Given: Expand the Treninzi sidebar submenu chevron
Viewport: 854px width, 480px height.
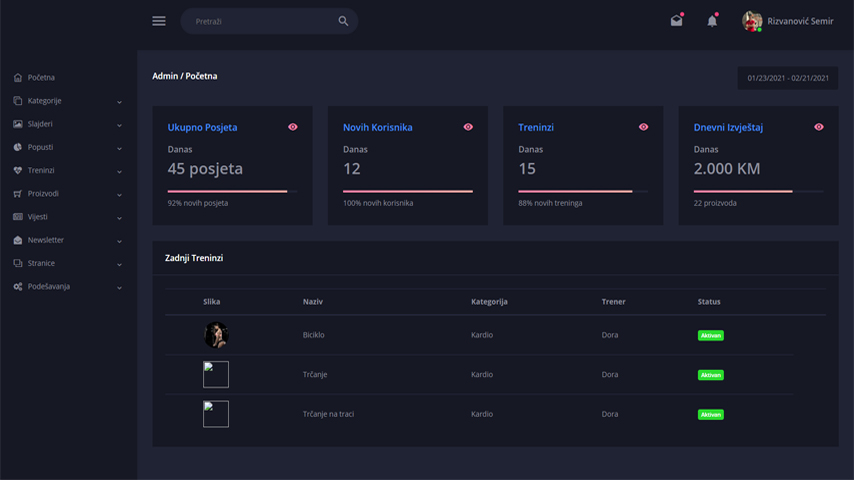Looking at the screenshot, I should [119, 172].
